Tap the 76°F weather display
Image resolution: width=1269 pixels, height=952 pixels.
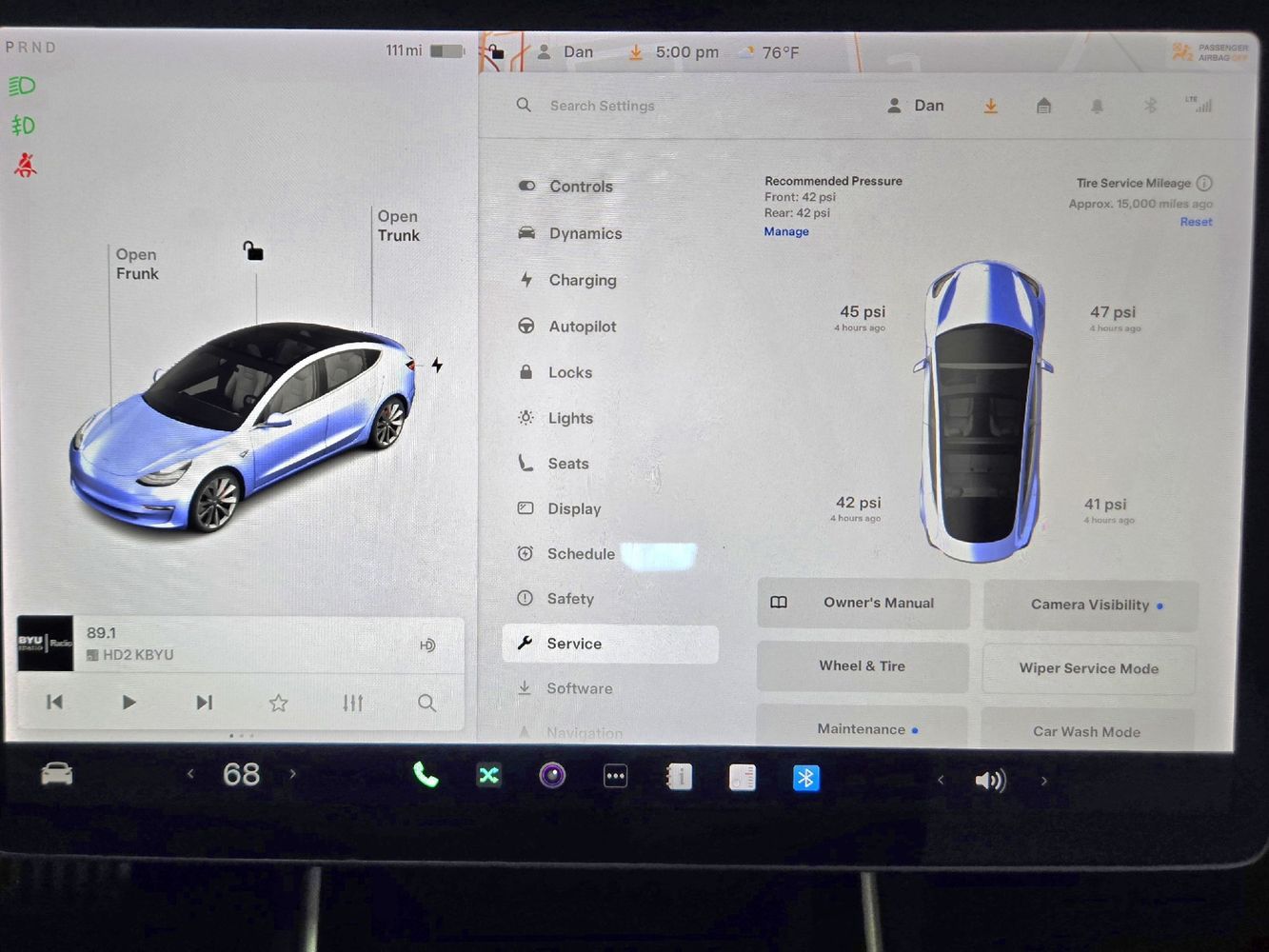[771, 52]
